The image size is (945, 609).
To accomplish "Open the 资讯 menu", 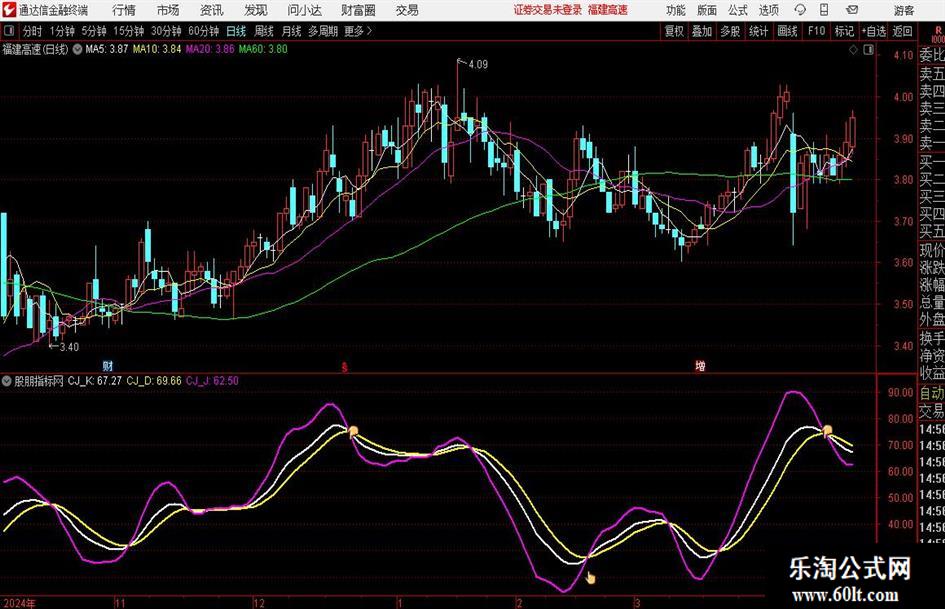I will 212,10.
